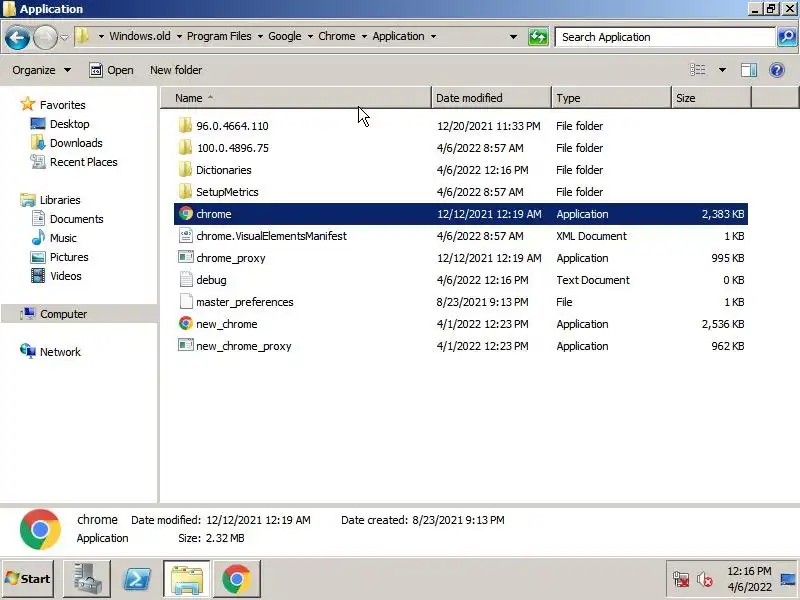The image size is (800, 600).
Task: Select the 96.0.4664.110 folder icon
Action: 185,126
